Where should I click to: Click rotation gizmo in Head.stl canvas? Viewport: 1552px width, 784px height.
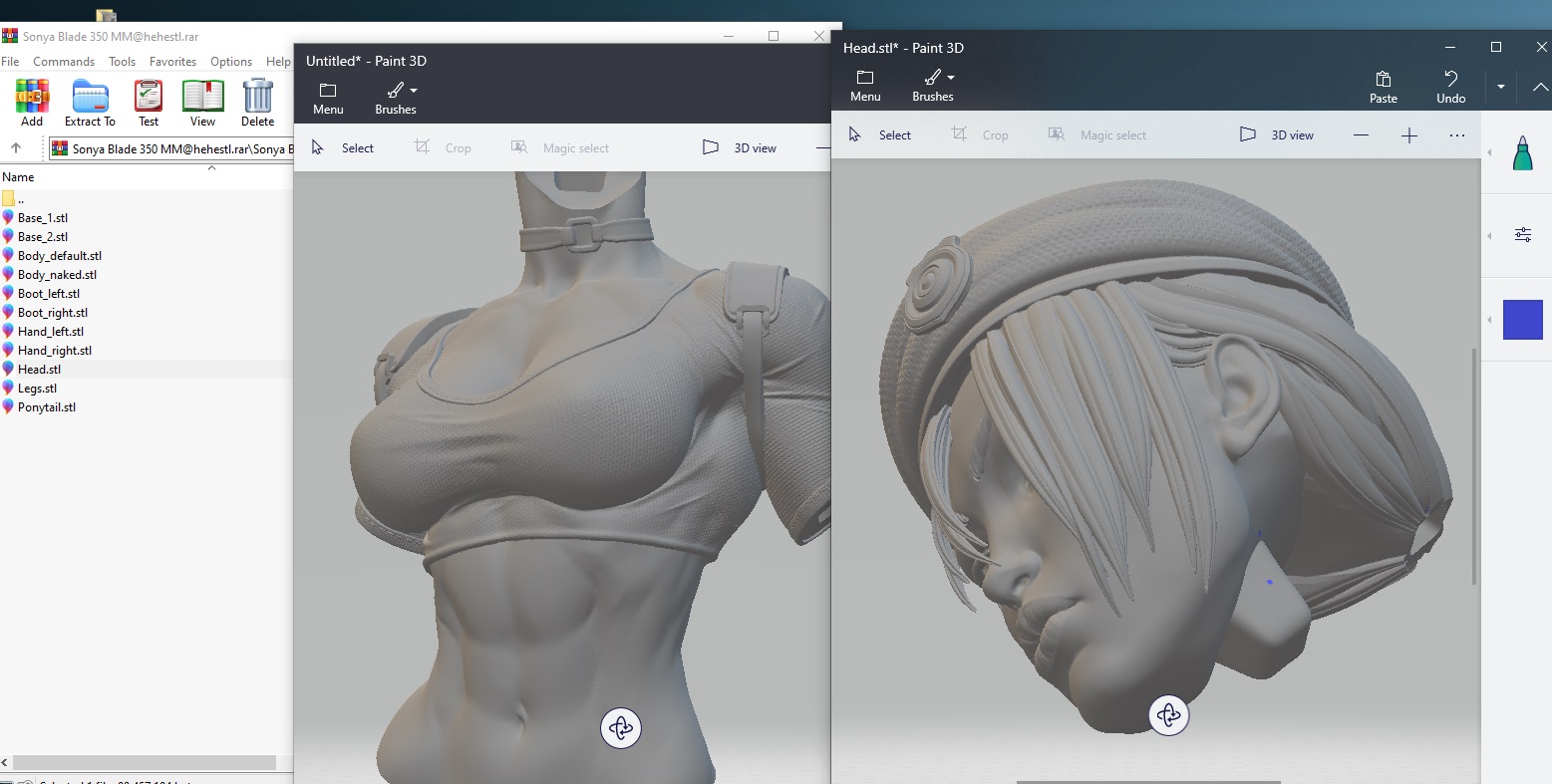pyautogui.click(x=1168, y=715)
